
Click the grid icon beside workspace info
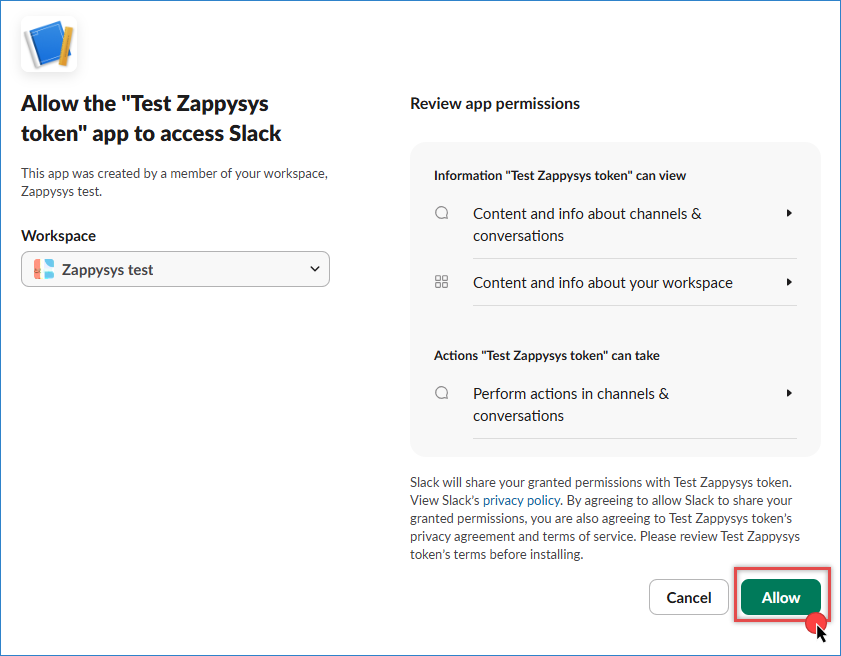coord(442,282)
